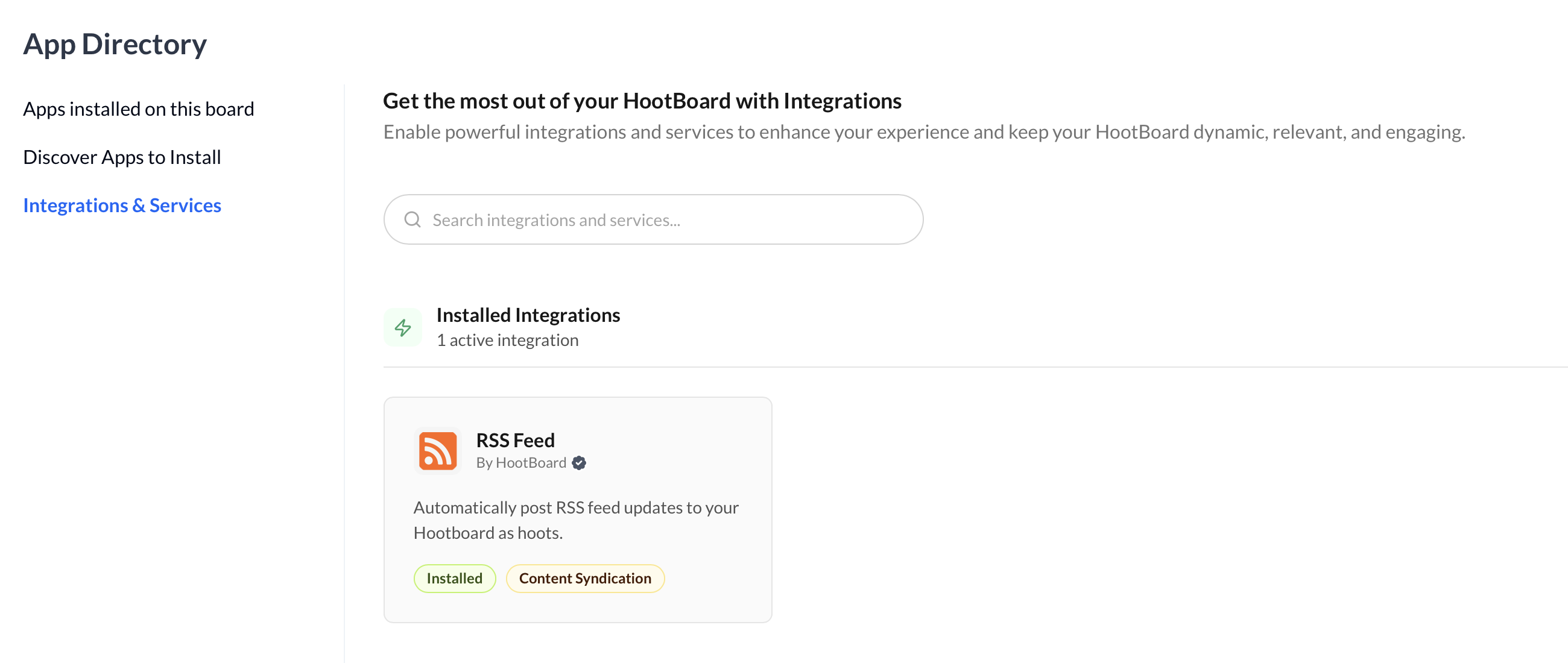Click the Installed status badge
Viewport: 1568px width, 663px height.
454,578
